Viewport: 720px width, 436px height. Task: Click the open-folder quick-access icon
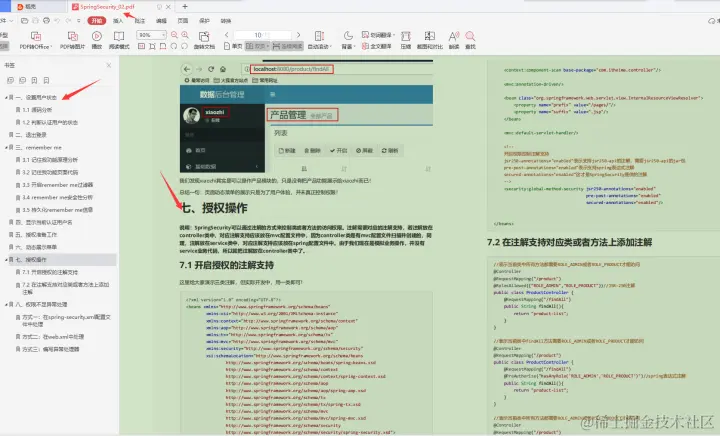click(x=25, y=21)
